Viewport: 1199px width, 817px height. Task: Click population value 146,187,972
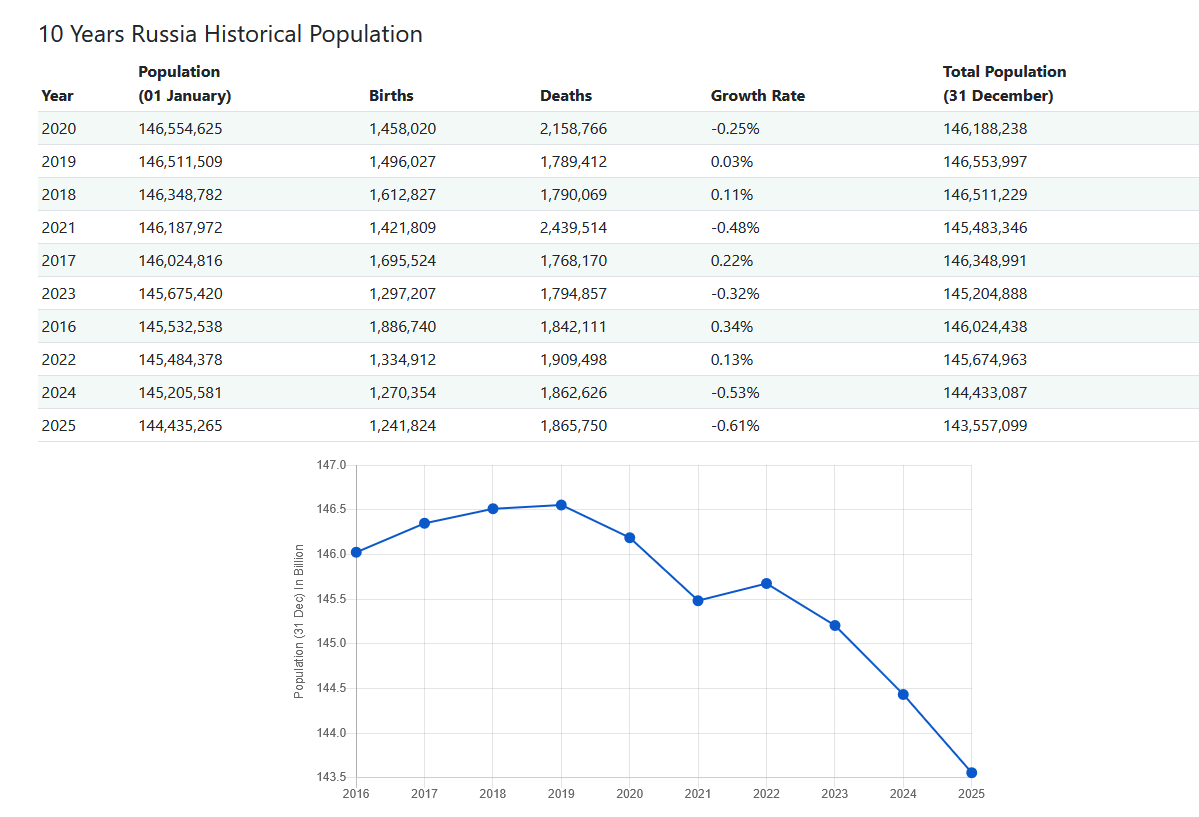[x=180, y=227]
